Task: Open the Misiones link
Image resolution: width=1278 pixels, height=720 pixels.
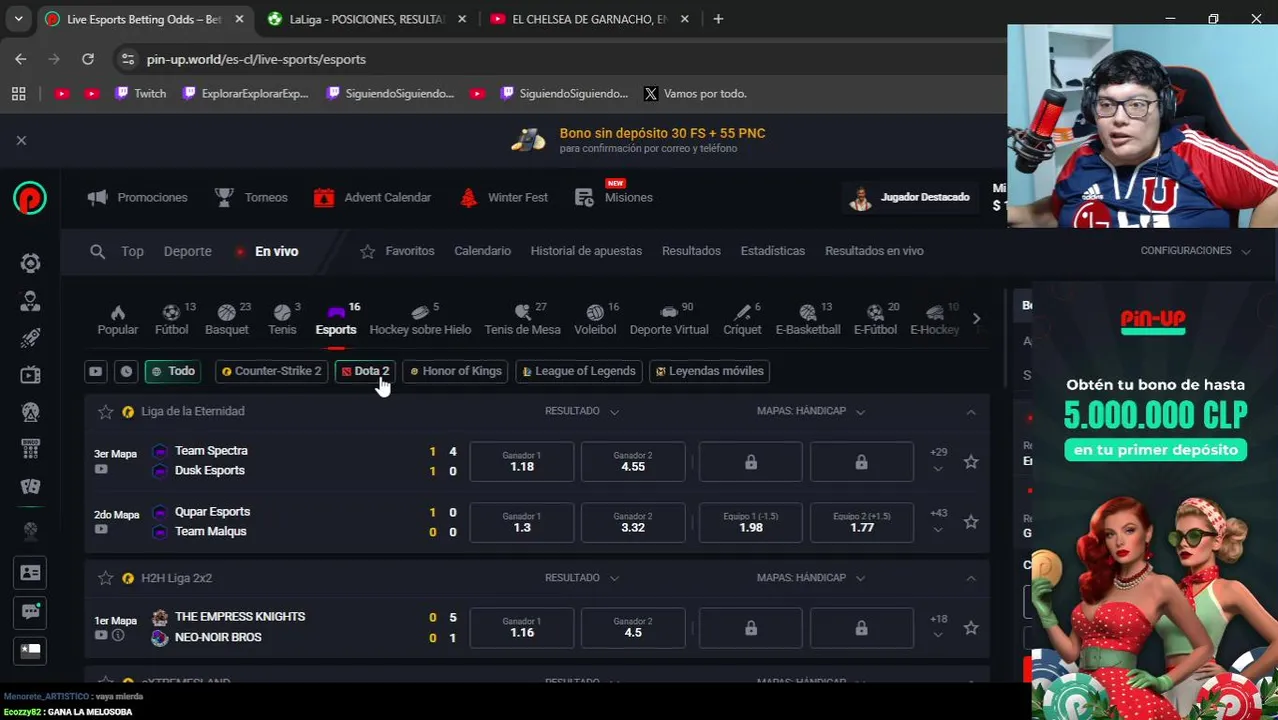Action: (x=614, y=196)
